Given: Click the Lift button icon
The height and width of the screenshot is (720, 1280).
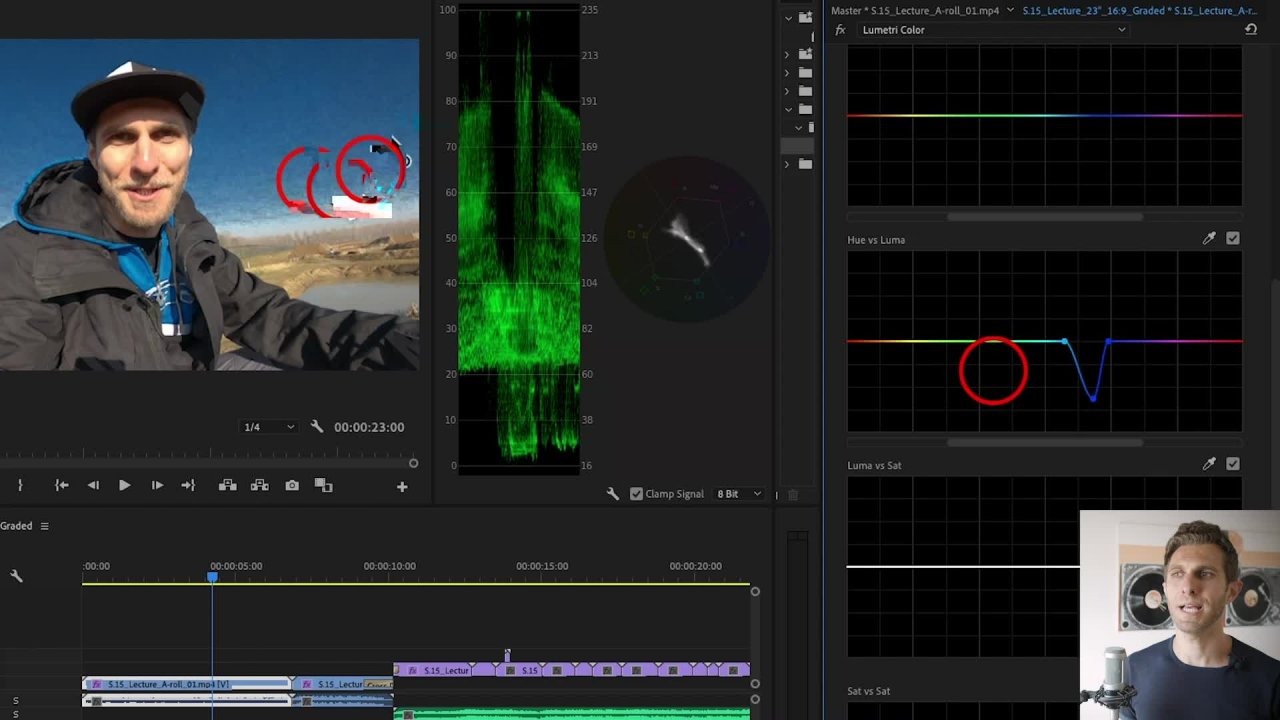Looking at the screenshot, I should [x=228, y=486].
